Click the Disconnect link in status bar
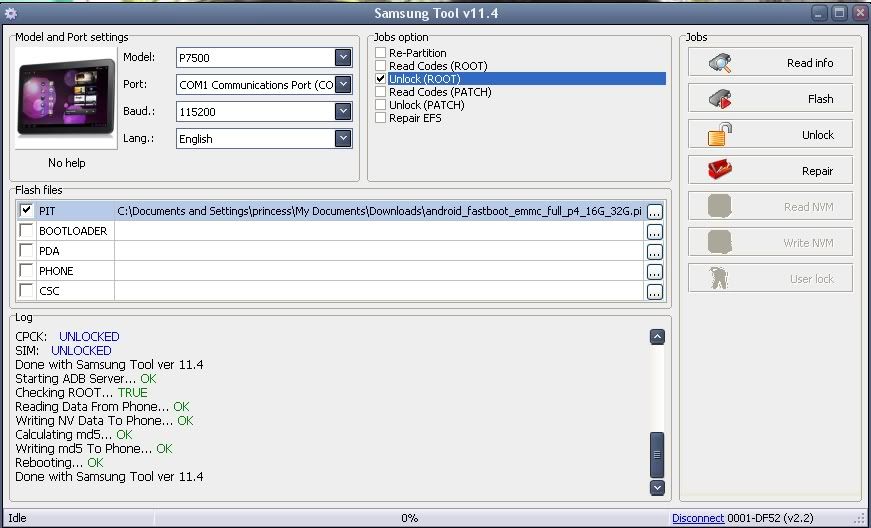The width and height of the screenshot is (871, 528). 697,518
